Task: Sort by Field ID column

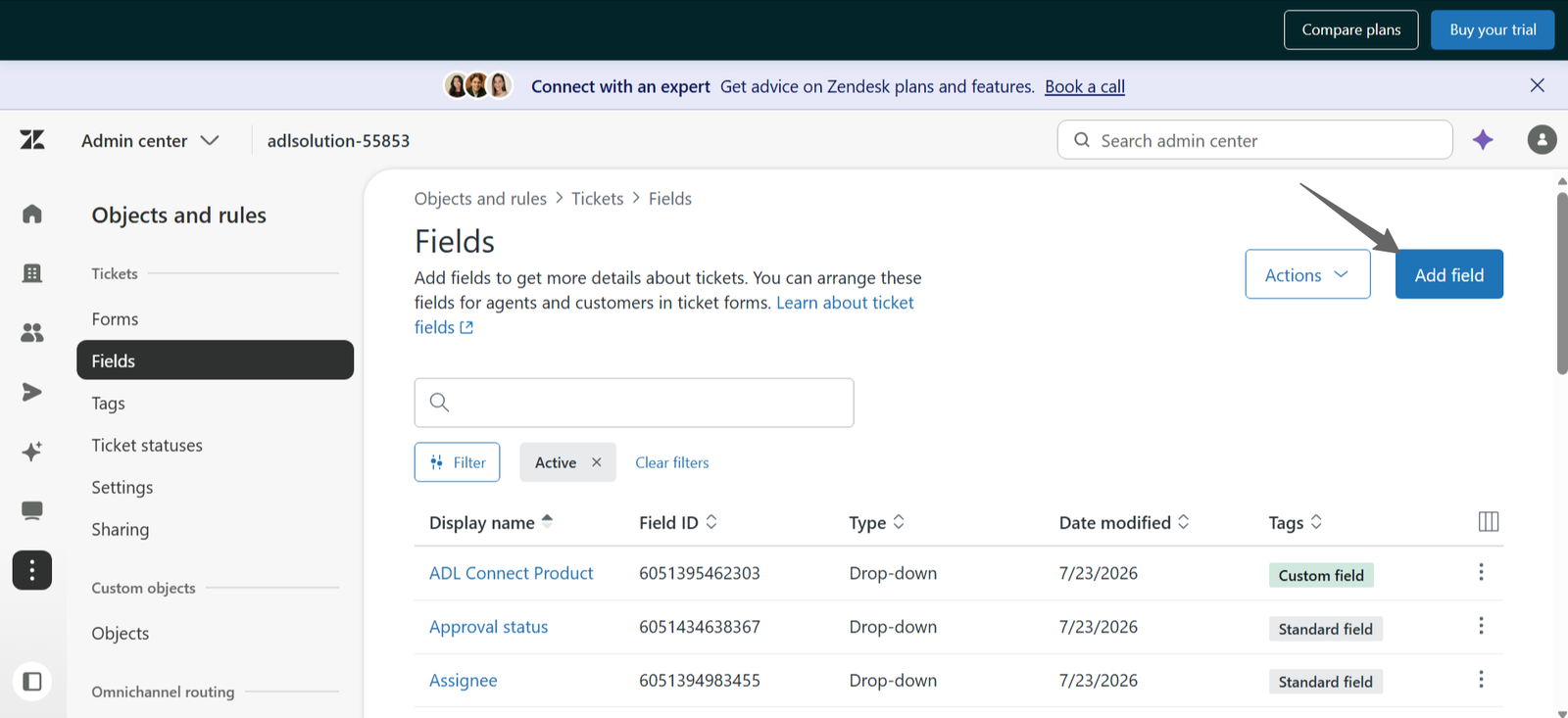Action: [x=678, y=522]
